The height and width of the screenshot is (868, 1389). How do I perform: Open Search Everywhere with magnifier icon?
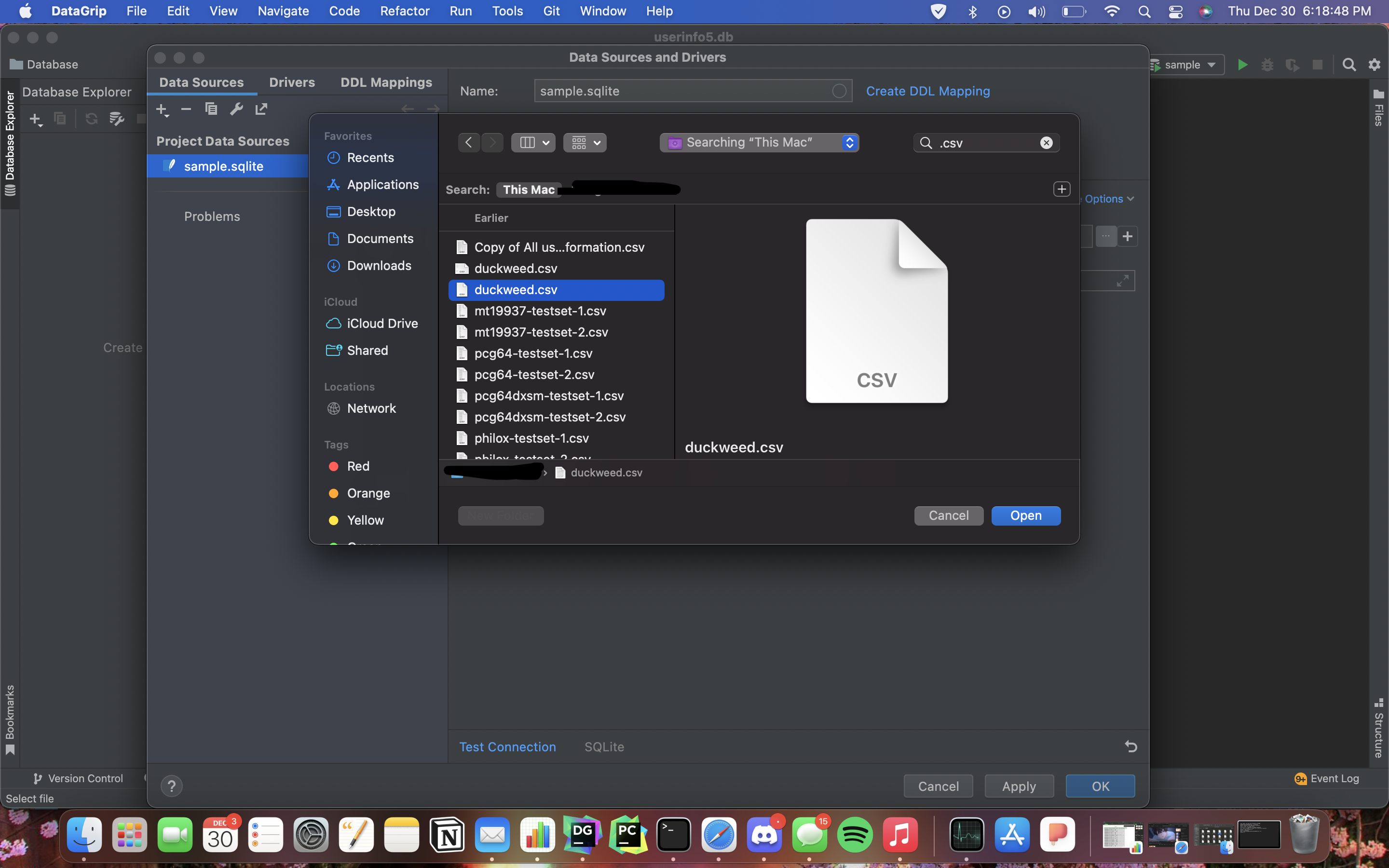coord(1349,64)
